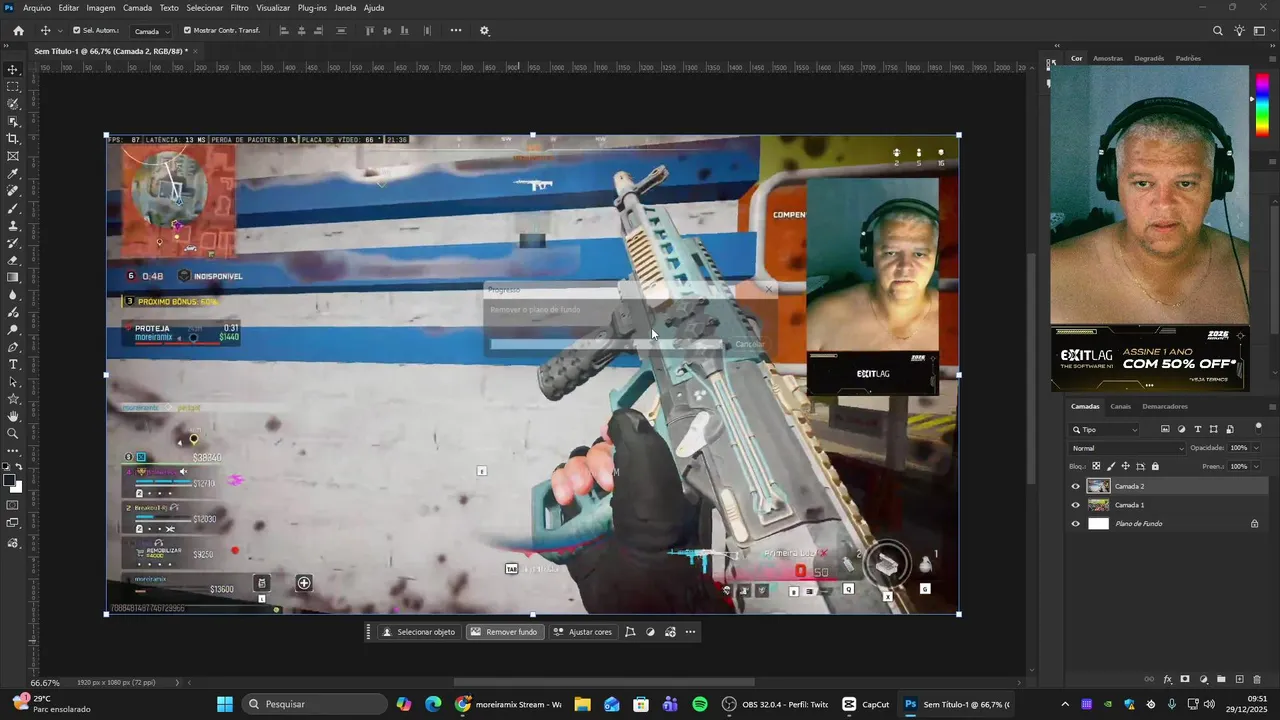Viewport: 1280px width, 720px height.
Task: Select the Brush tool
Action: pyautogui.click(x=13, y=209)
